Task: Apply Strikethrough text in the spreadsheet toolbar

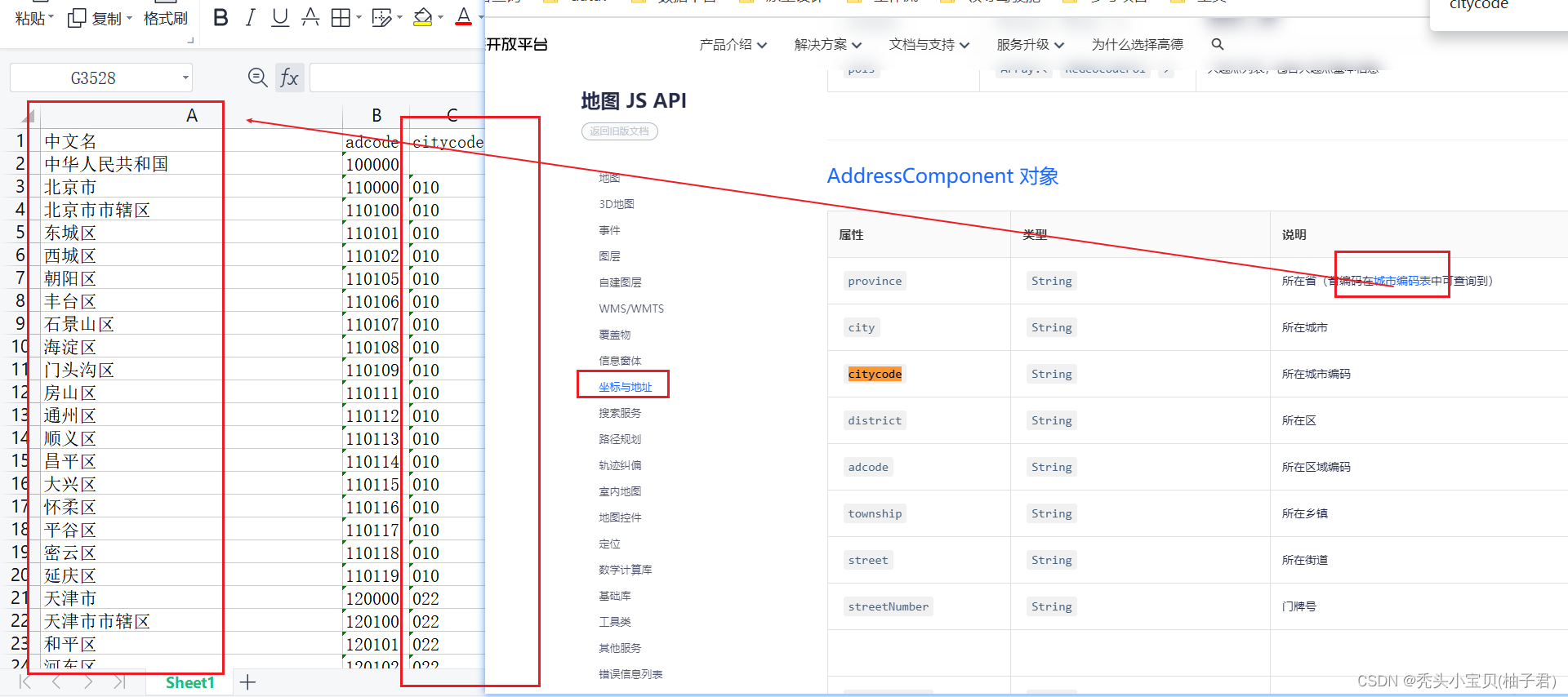Action: coord(310,18)
